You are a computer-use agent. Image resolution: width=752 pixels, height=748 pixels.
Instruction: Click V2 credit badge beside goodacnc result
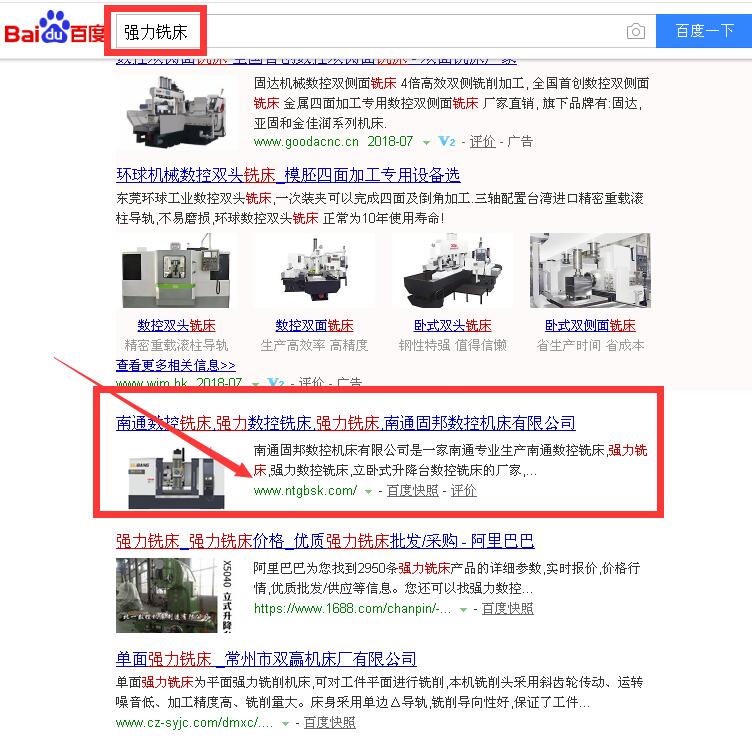pos(447,142)
